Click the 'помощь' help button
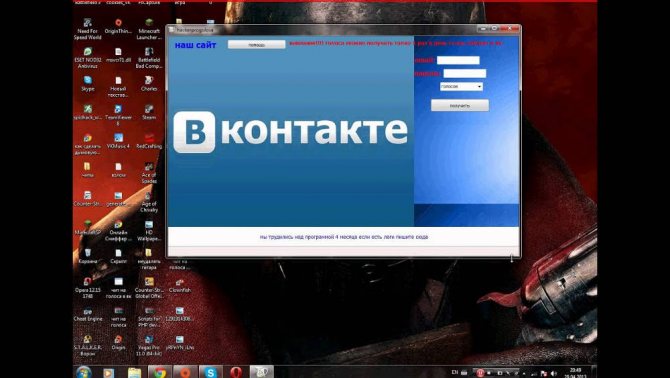The width and height of the screenshot is (670, 378). (256, 44)
